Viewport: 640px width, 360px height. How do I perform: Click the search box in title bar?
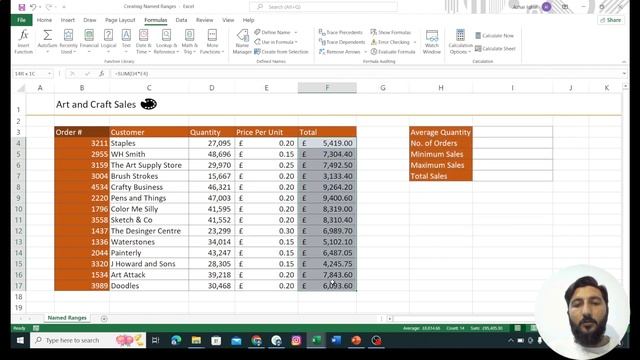pyautogui.click(x=323, y=7)
